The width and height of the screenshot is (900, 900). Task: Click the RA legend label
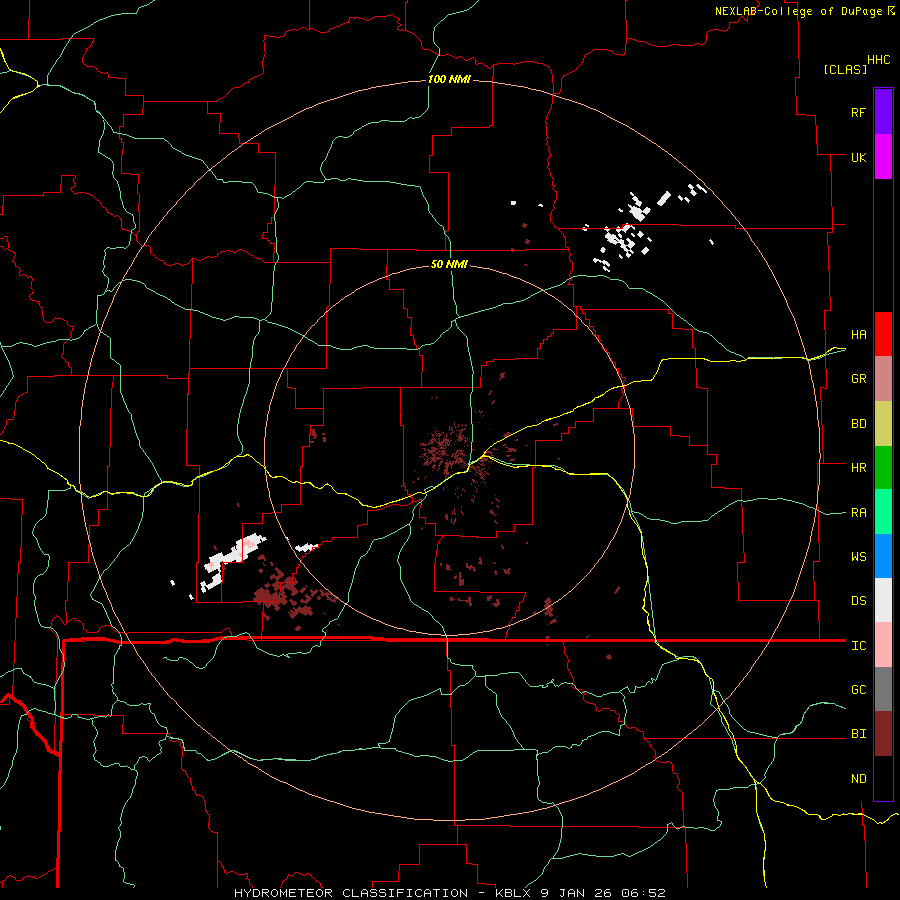[858, 512]
